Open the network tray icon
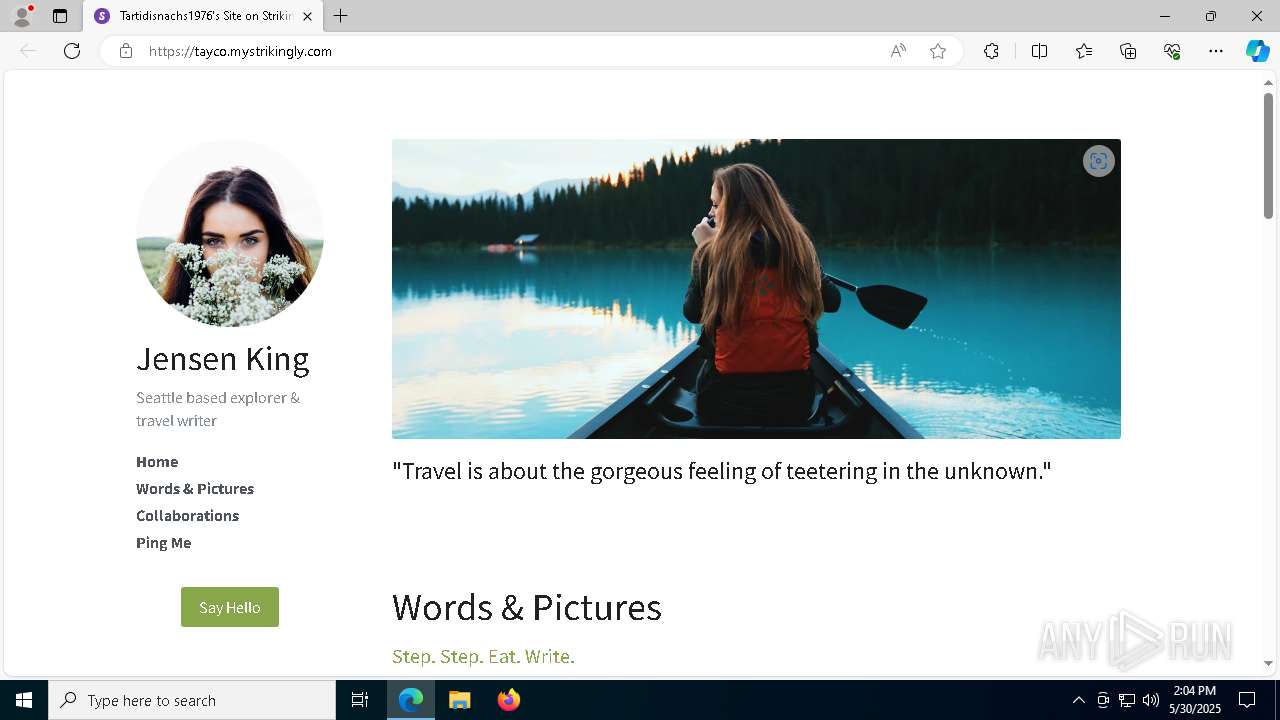Image resolution: width=1280 pixels, height=720 pixels. [1127, 700]
